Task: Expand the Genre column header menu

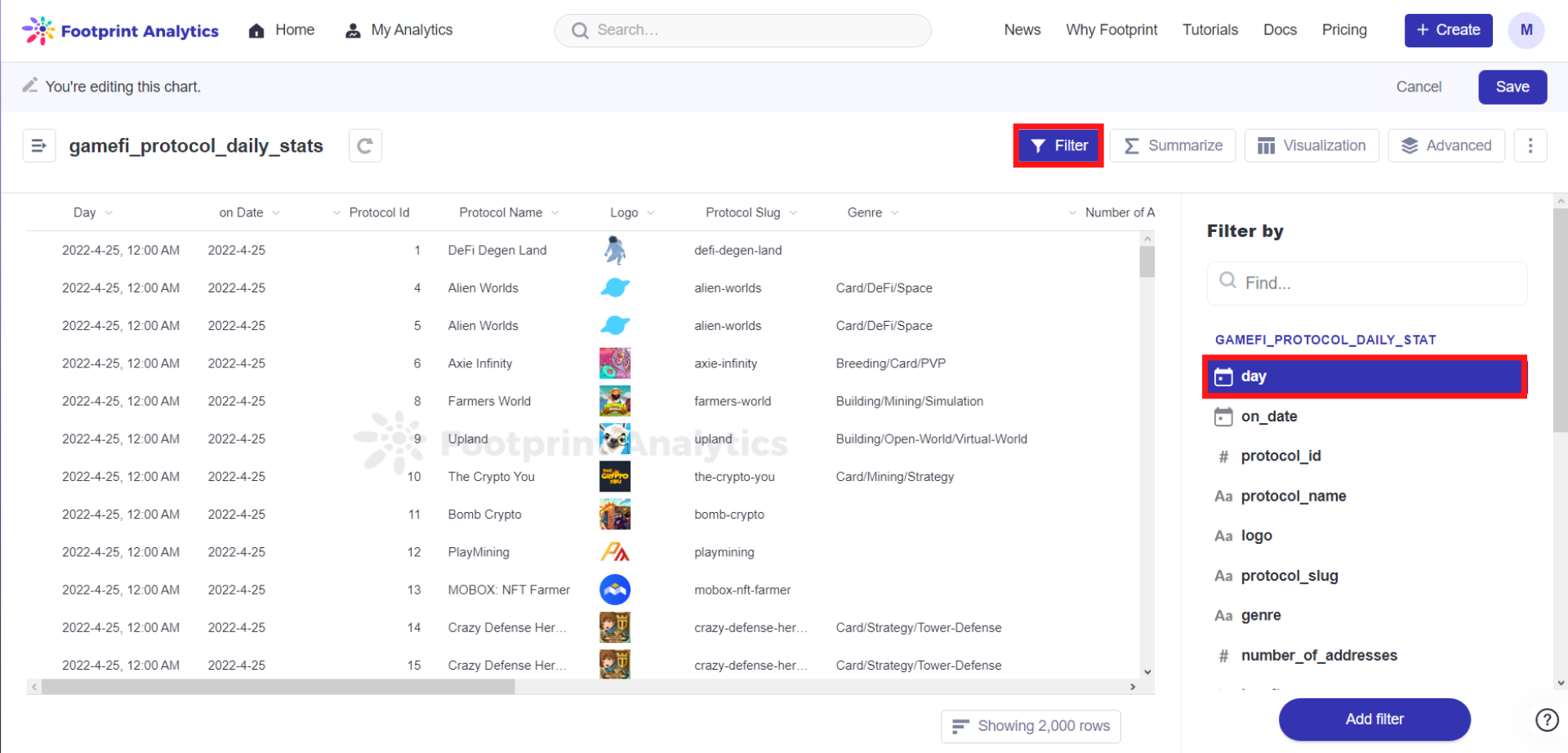Action: point(895,213)
